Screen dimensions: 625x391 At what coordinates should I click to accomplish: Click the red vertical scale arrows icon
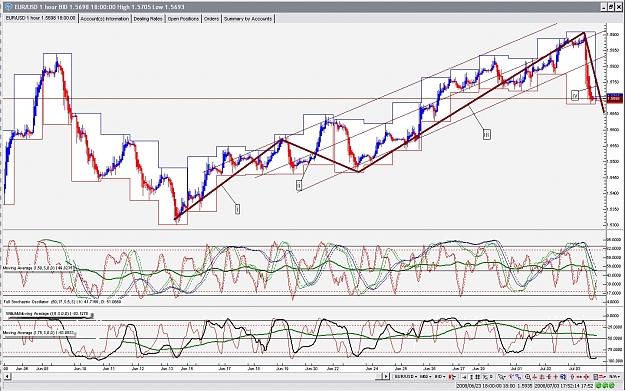point(572,377)
